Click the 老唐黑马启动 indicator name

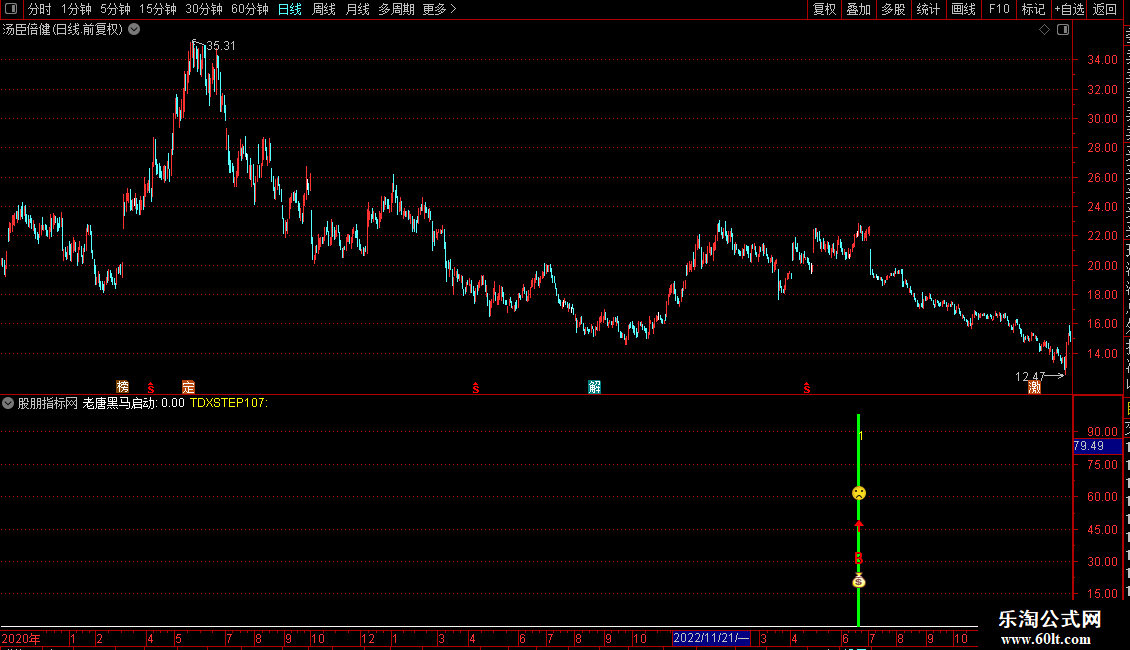120,403
